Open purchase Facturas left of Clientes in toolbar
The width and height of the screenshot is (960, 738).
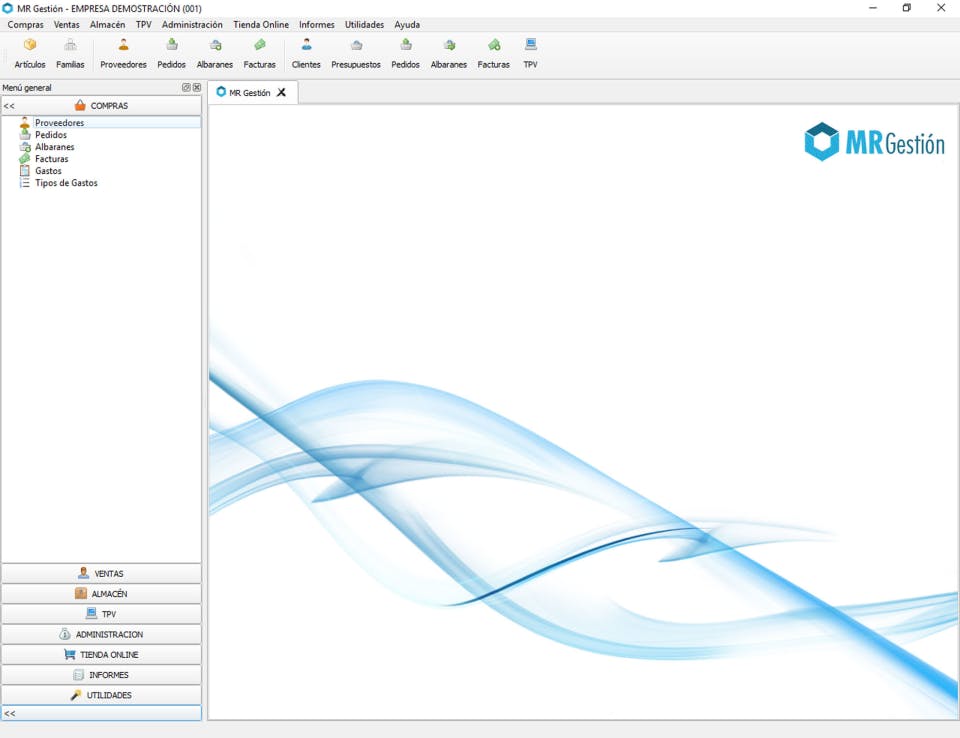pos(260,53)
